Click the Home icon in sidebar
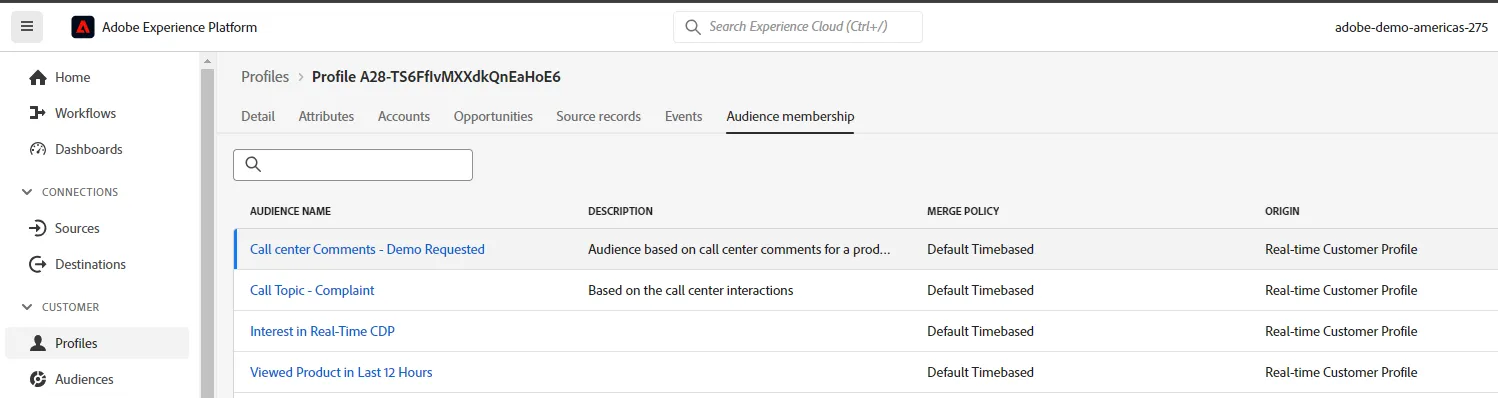1498x398 pixels. tap(39, 77)
